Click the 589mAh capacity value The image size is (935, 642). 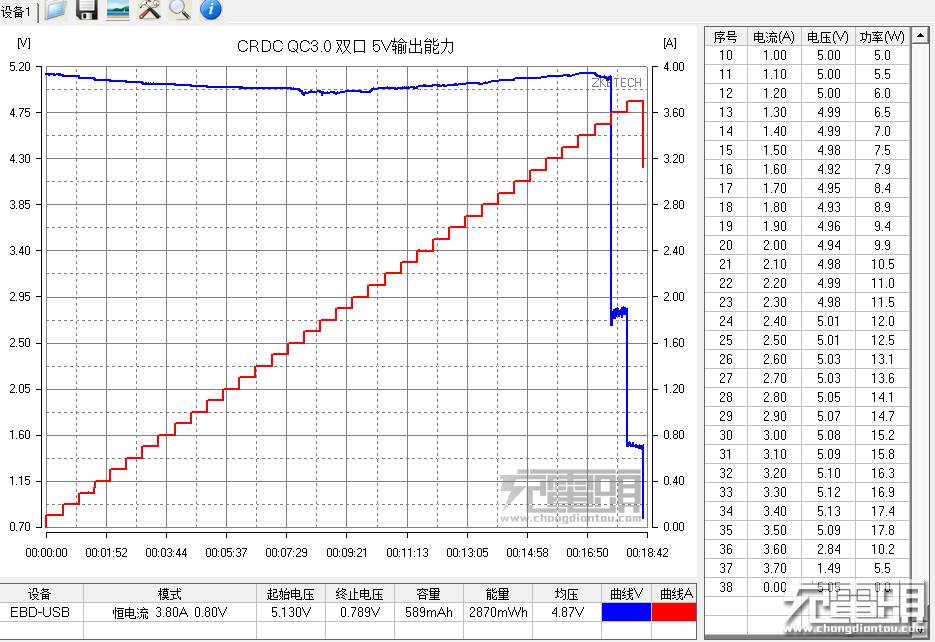(428, 612)
